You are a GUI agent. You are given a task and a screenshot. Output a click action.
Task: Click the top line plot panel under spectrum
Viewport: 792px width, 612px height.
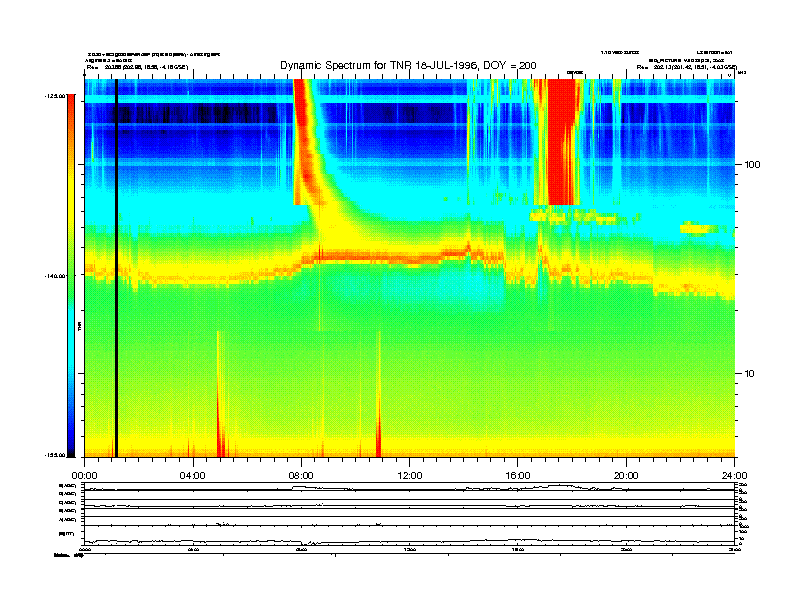coord(409,487)
